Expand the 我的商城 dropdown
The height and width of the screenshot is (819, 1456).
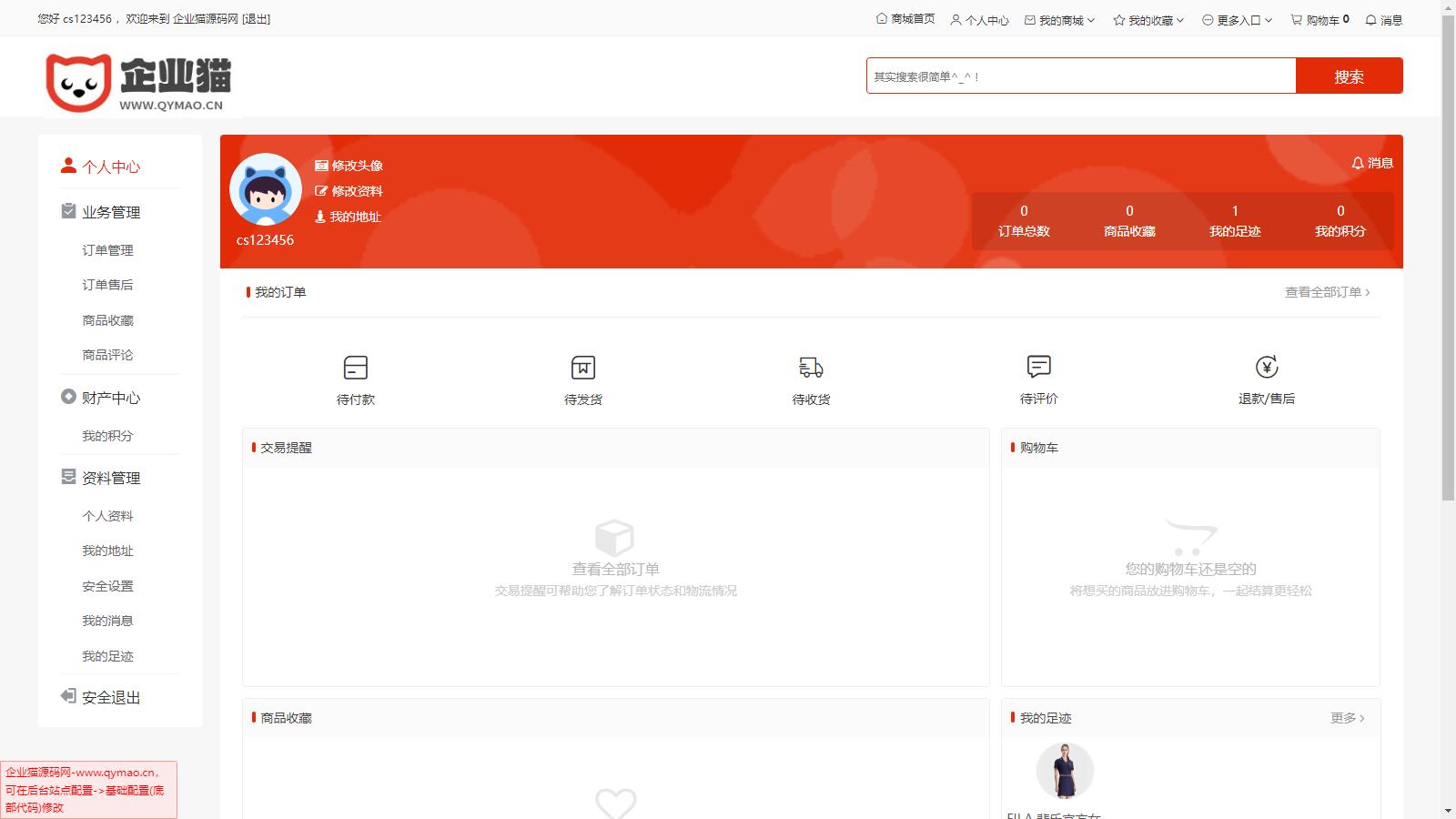click(1091, 20)
